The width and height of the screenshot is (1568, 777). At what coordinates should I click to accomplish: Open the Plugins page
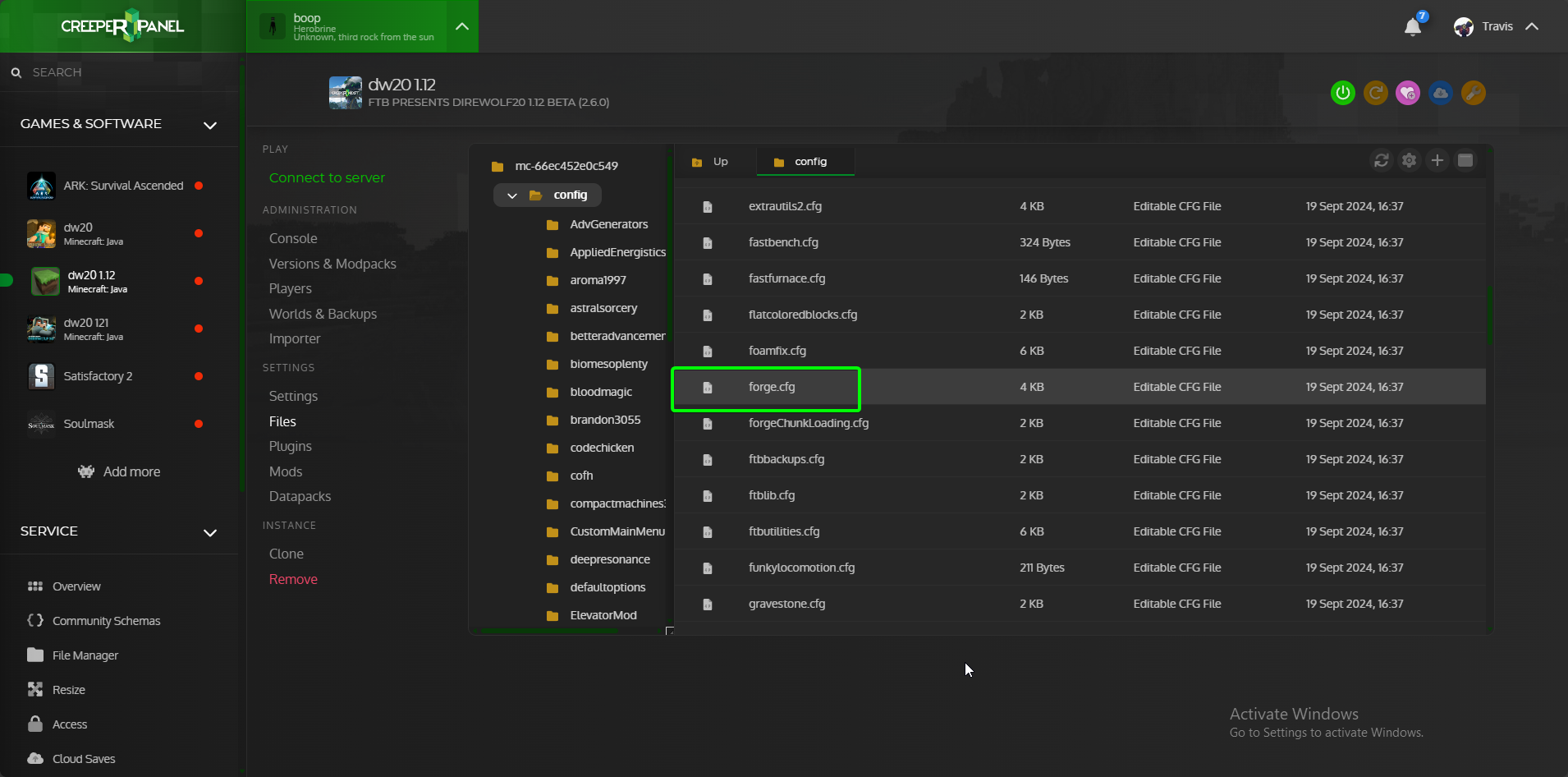[x=291, y=446]
